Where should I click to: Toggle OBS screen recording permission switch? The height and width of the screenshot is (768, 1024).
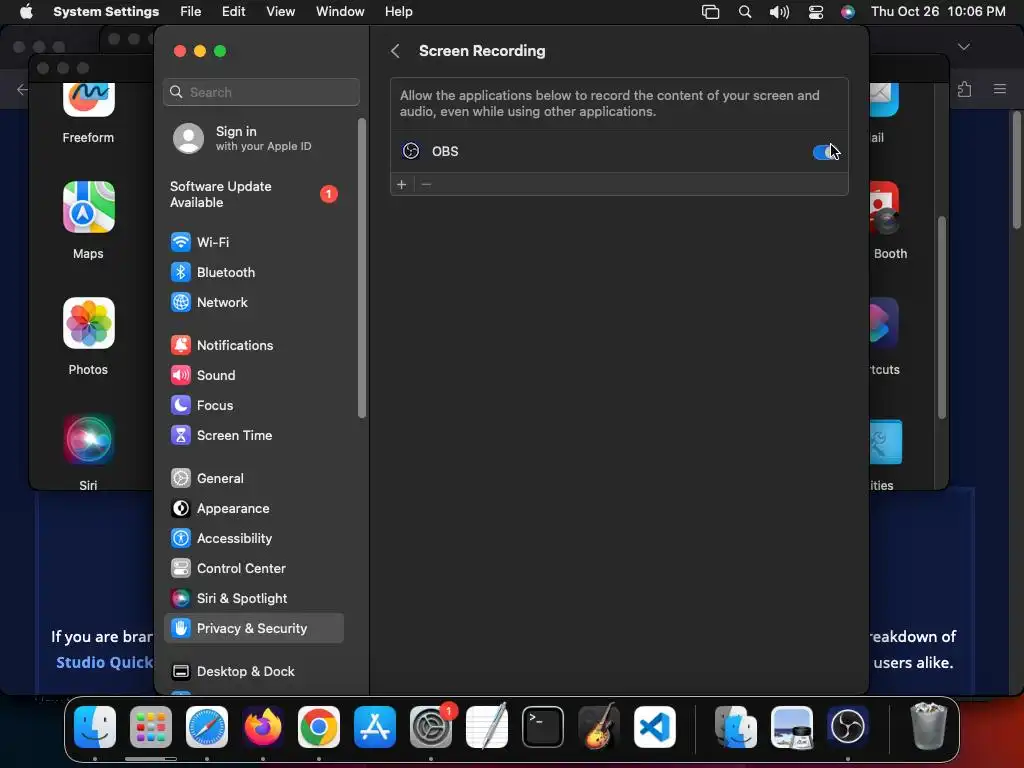[x=825, y=152]
